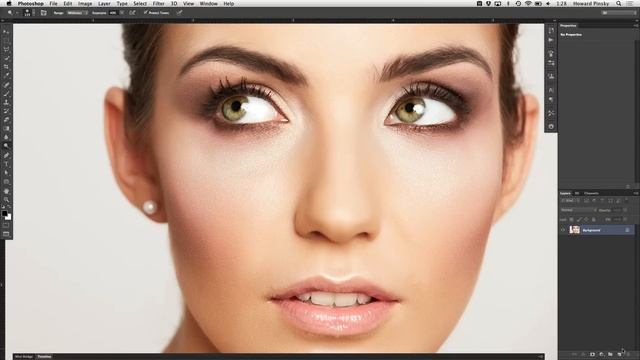The height and width of the screenshot is (360, 640).
Task: Toggle lock all for layer
Action: [x=593, y=220]
